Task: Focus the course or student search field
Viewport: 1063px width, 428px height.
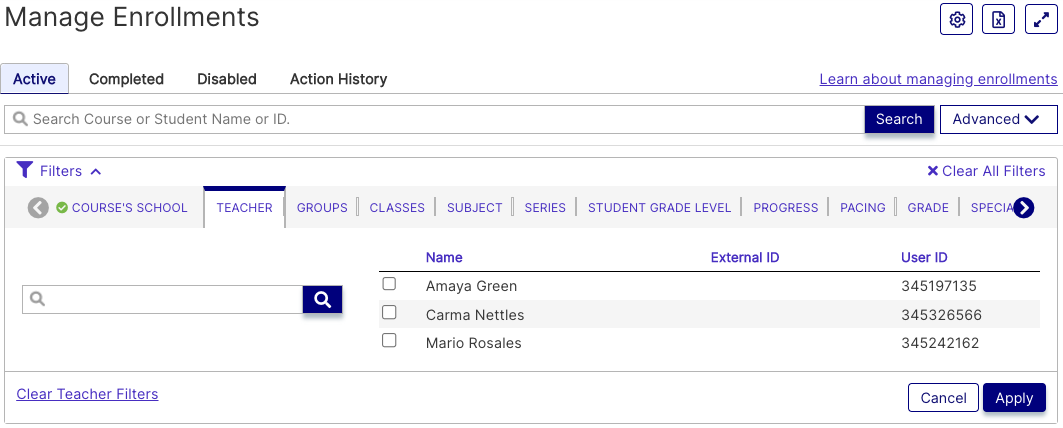Action: [x=435, y=119]
